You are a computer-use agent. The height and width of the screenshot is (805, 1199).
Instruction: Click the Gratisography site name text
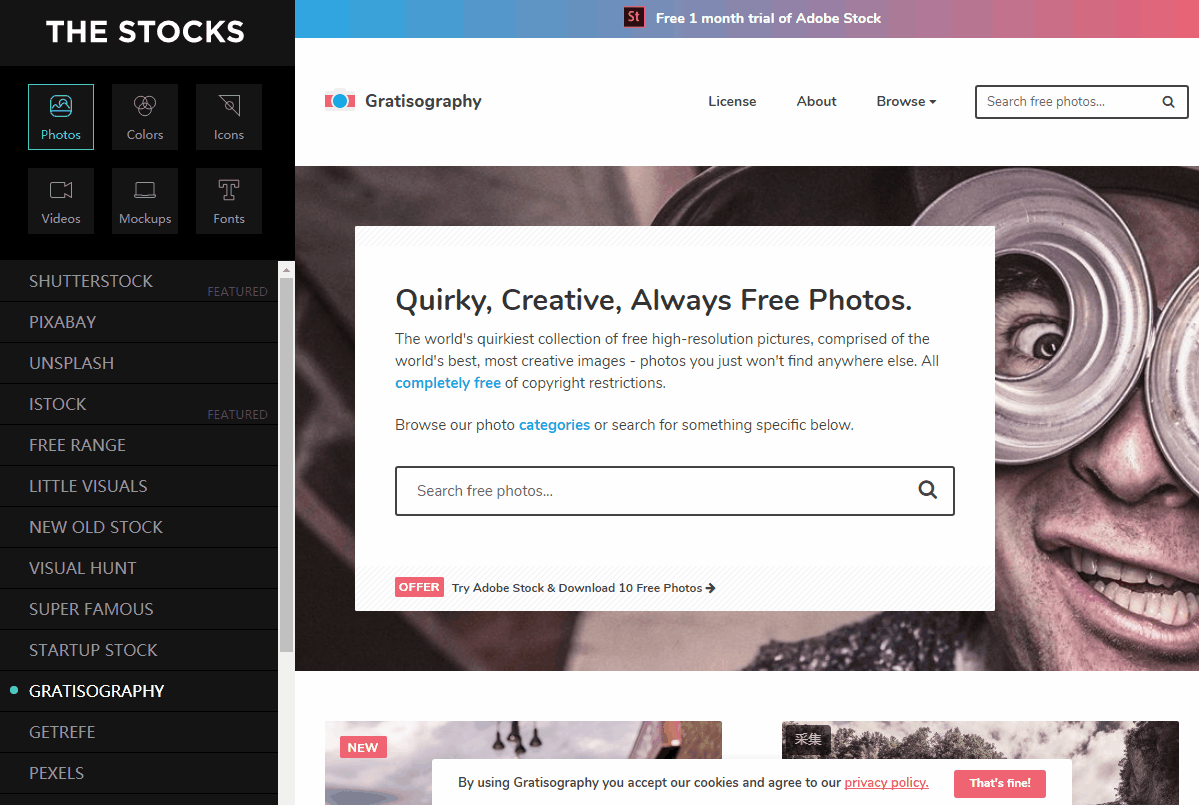pyautogui.click(x=423, y=101)
